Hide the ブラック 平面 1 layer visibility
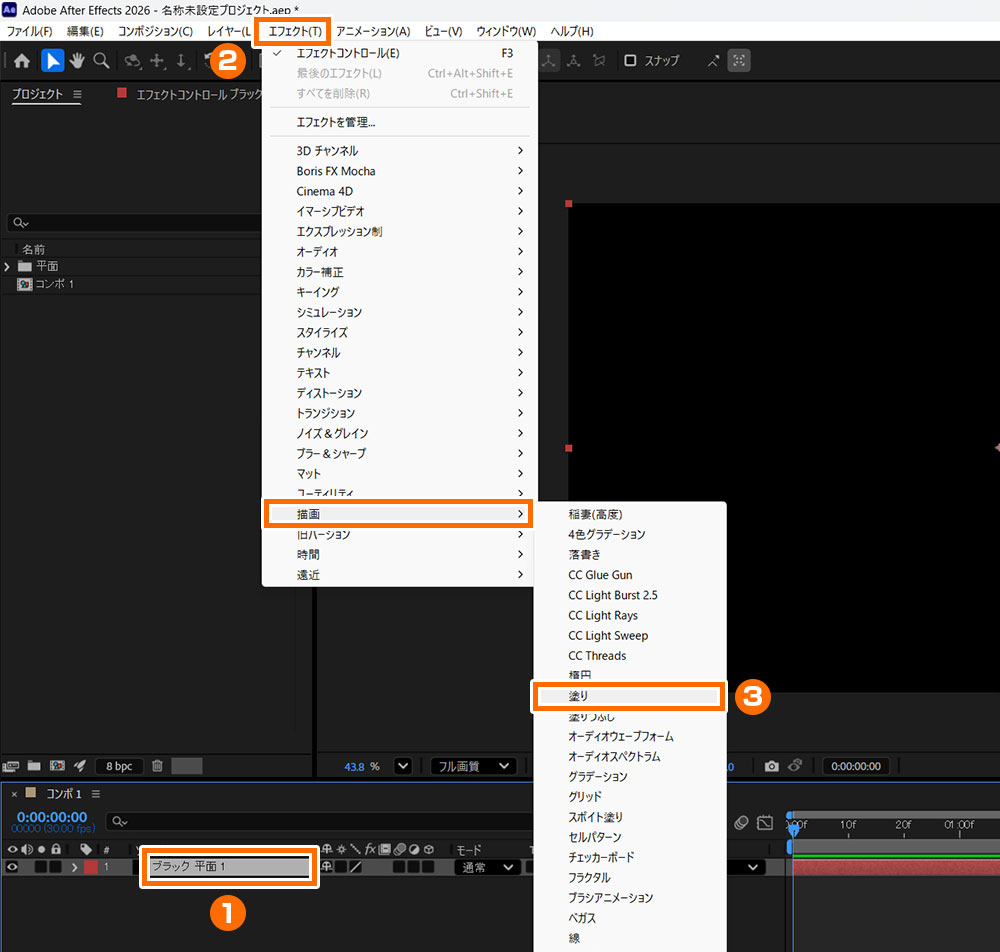The width and height of the screenshot is (1000, 952). pyautogui.click(x=12, y=867)
